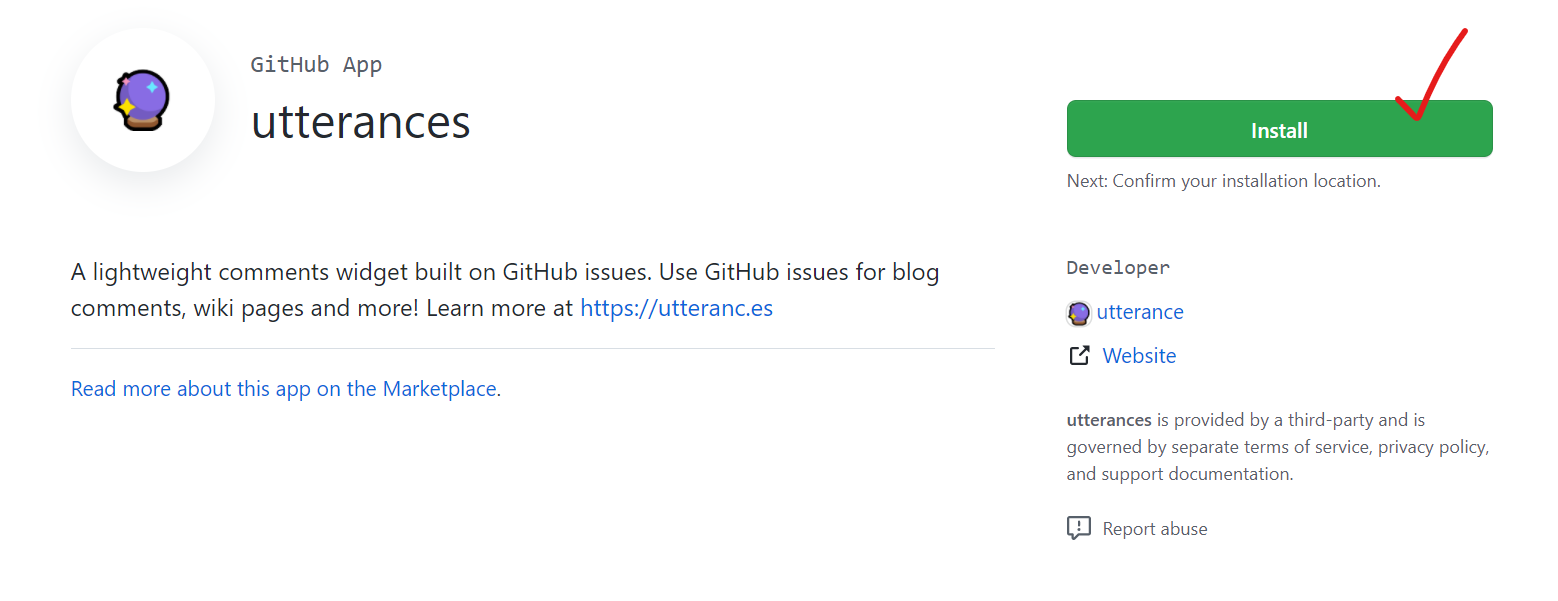Click the red checkmark annotation near Install
The height and width of the screenshot is (601, 1558).
[1430, 75]
